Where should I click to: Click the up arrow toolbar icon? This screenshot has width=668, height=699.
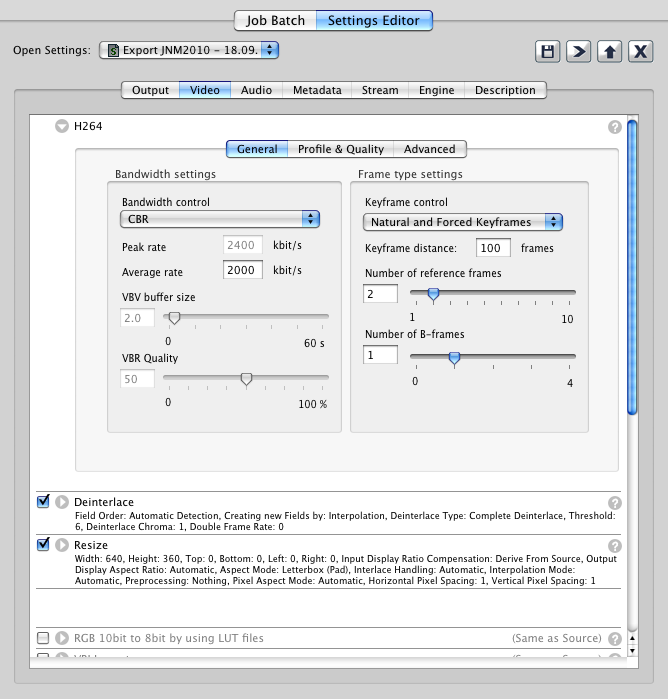[x=610, y=52]
